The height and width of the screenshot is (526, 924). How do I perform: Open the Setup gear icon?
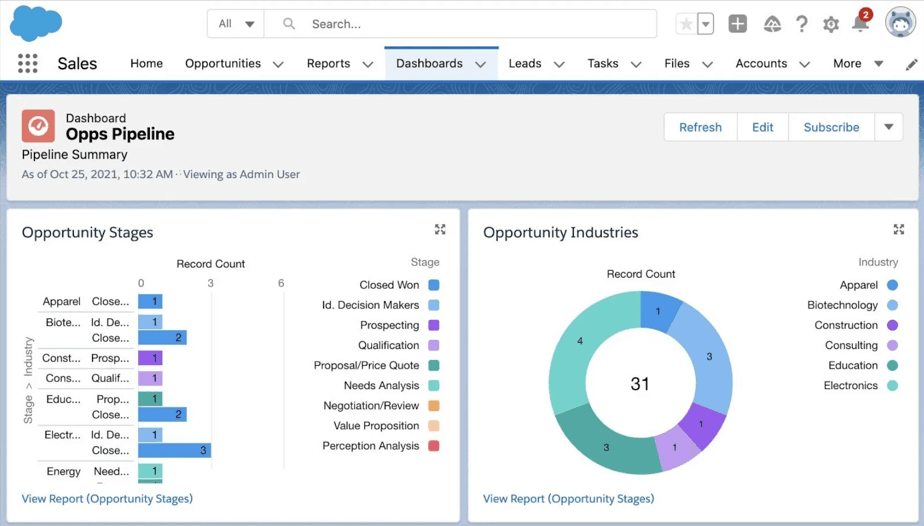831,24
